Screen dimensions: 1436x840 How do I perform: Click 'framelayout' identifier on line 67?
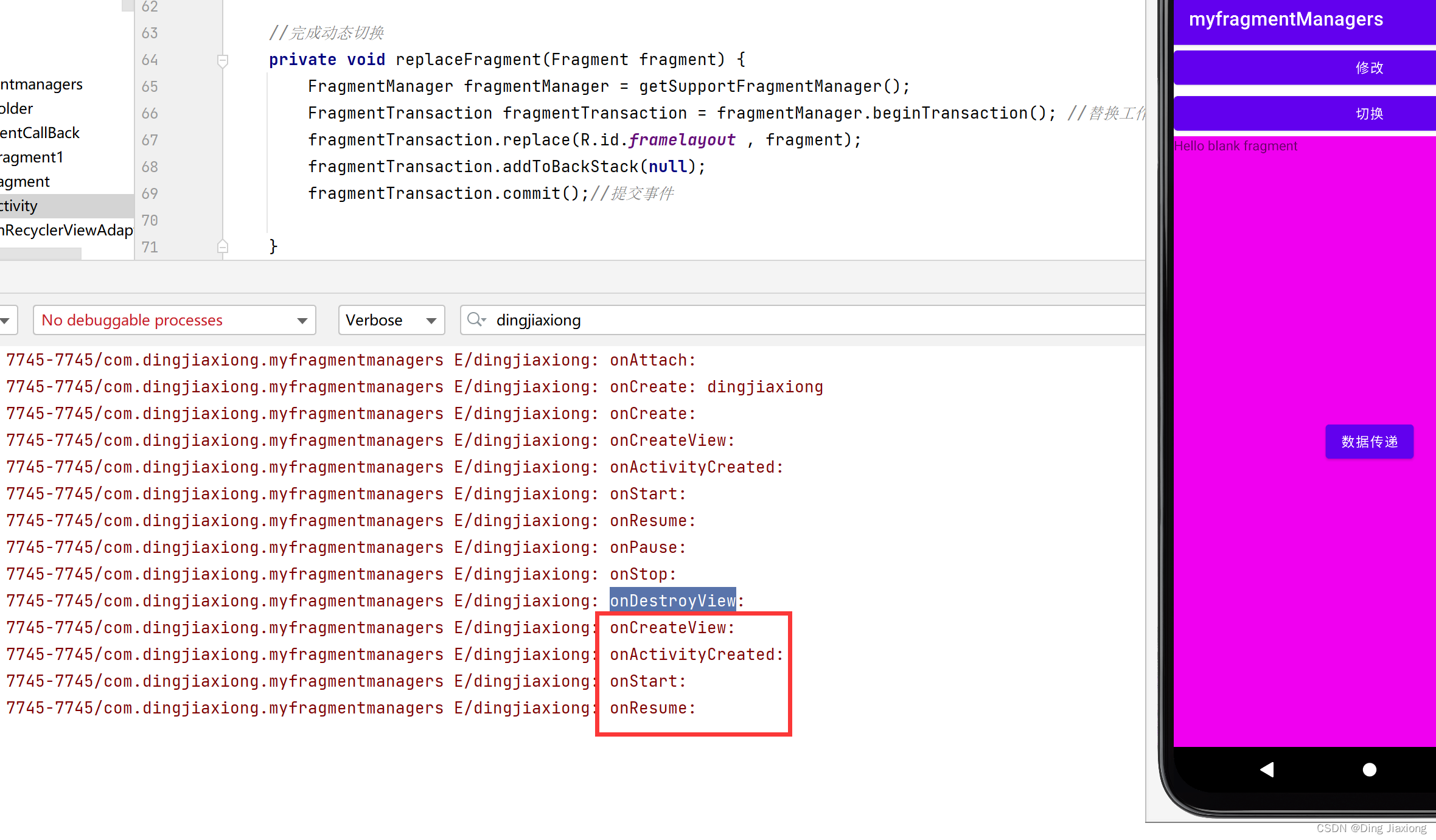(x=682, y=140)
